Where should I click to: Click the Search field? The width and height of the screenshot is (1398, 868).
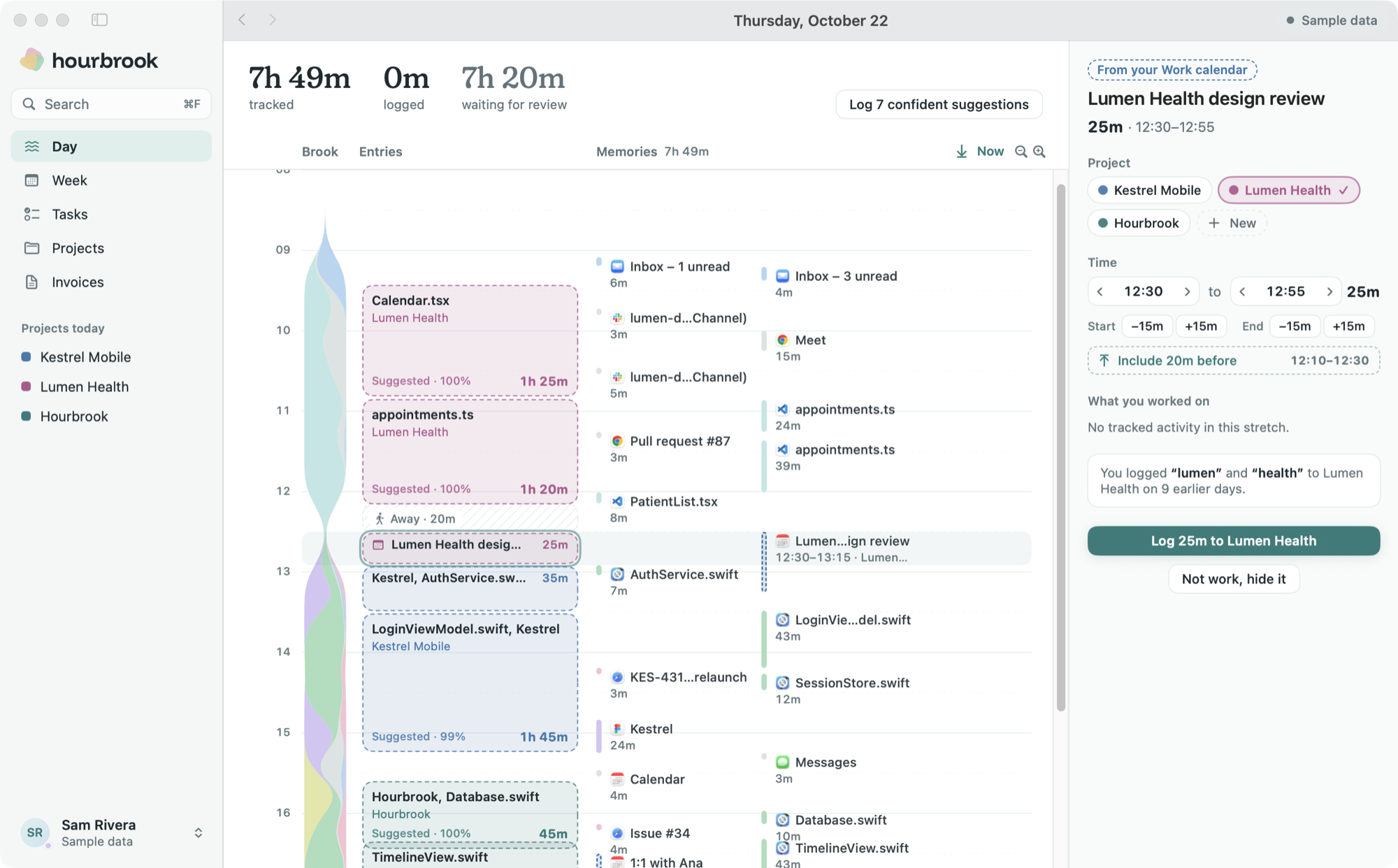[x=111, y=104]
